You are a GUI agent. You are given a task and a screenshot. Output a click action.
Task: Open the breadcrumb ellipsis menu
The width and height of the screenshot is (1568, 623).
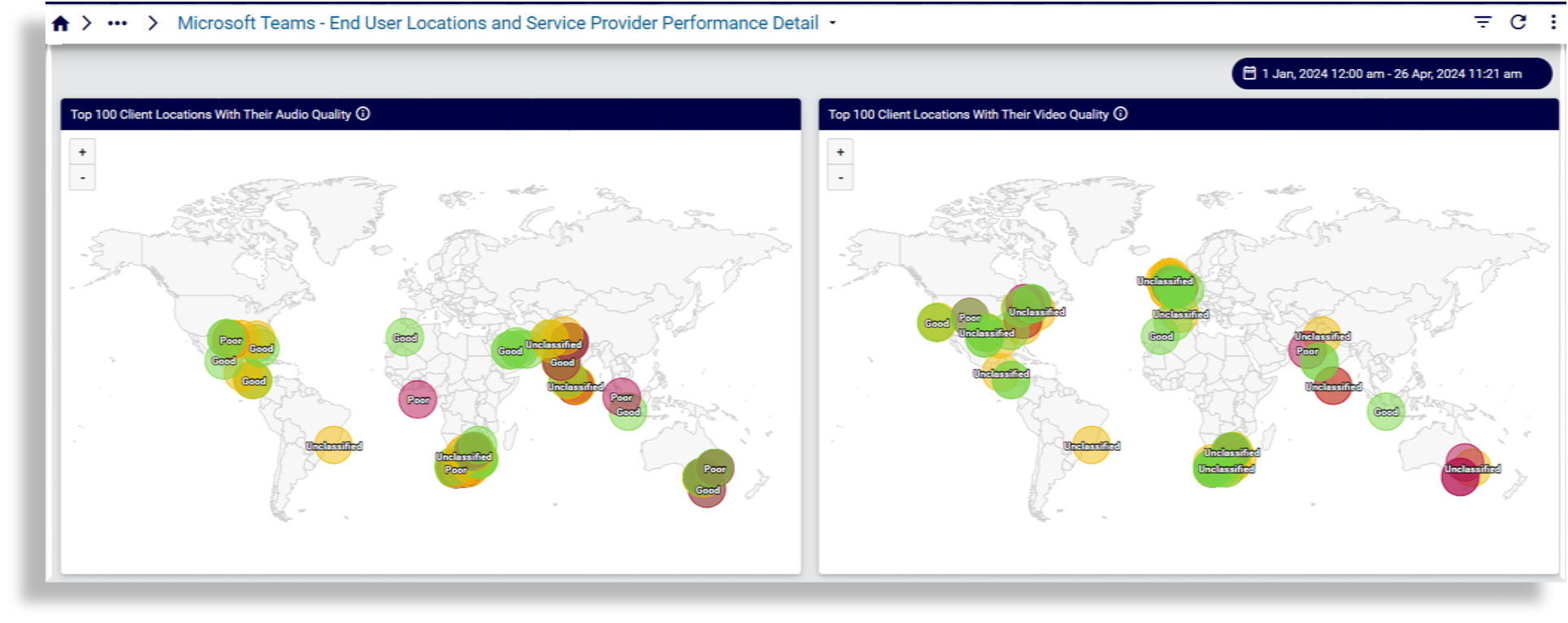[117, 24]
